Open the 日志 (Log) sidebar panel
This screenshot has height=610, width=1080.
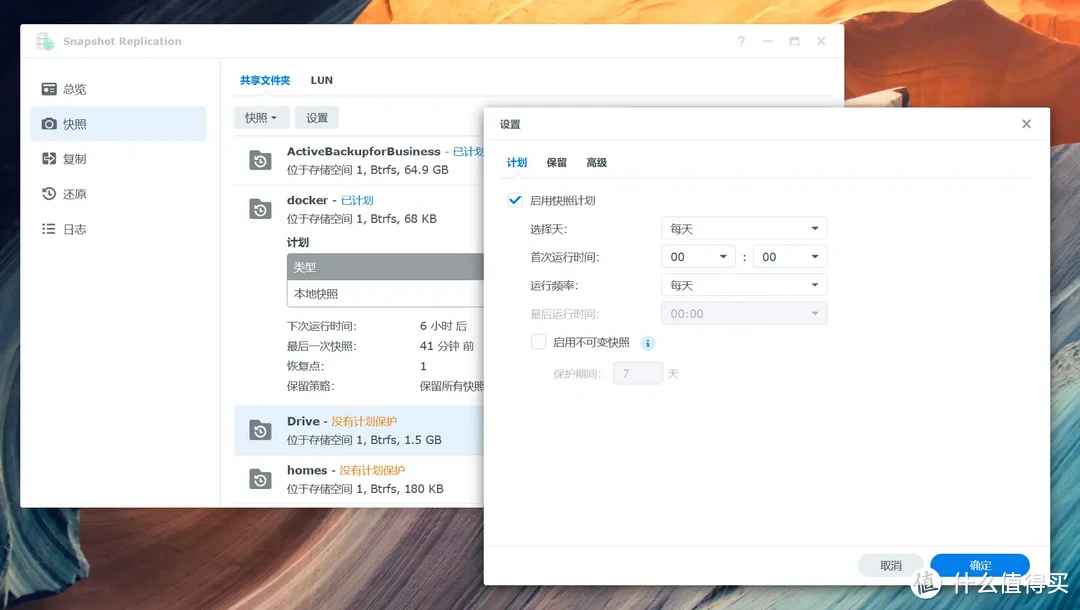(46, 228)
